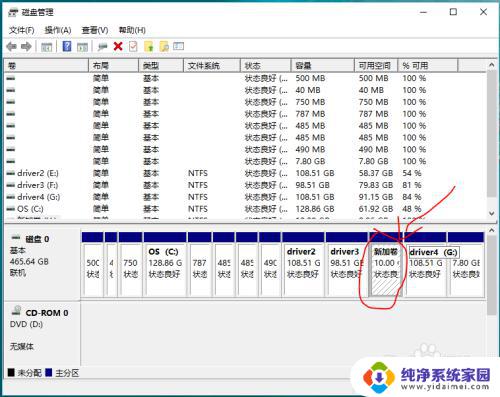Toggle the console tree pane toolbar icon
500x397 pixels.
pos(46,47)
